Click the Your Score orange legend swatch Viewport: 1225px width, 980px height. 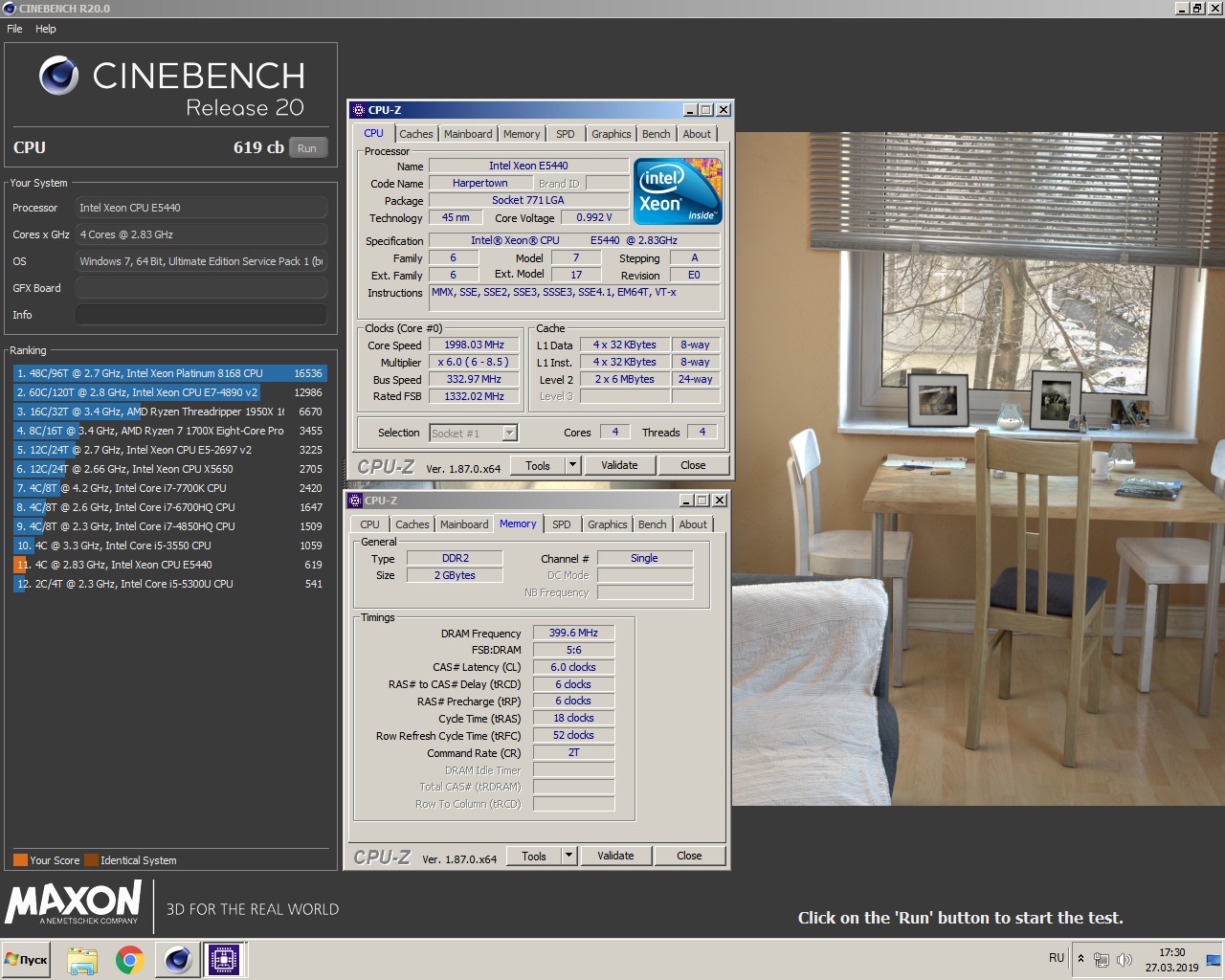[20, 859]
